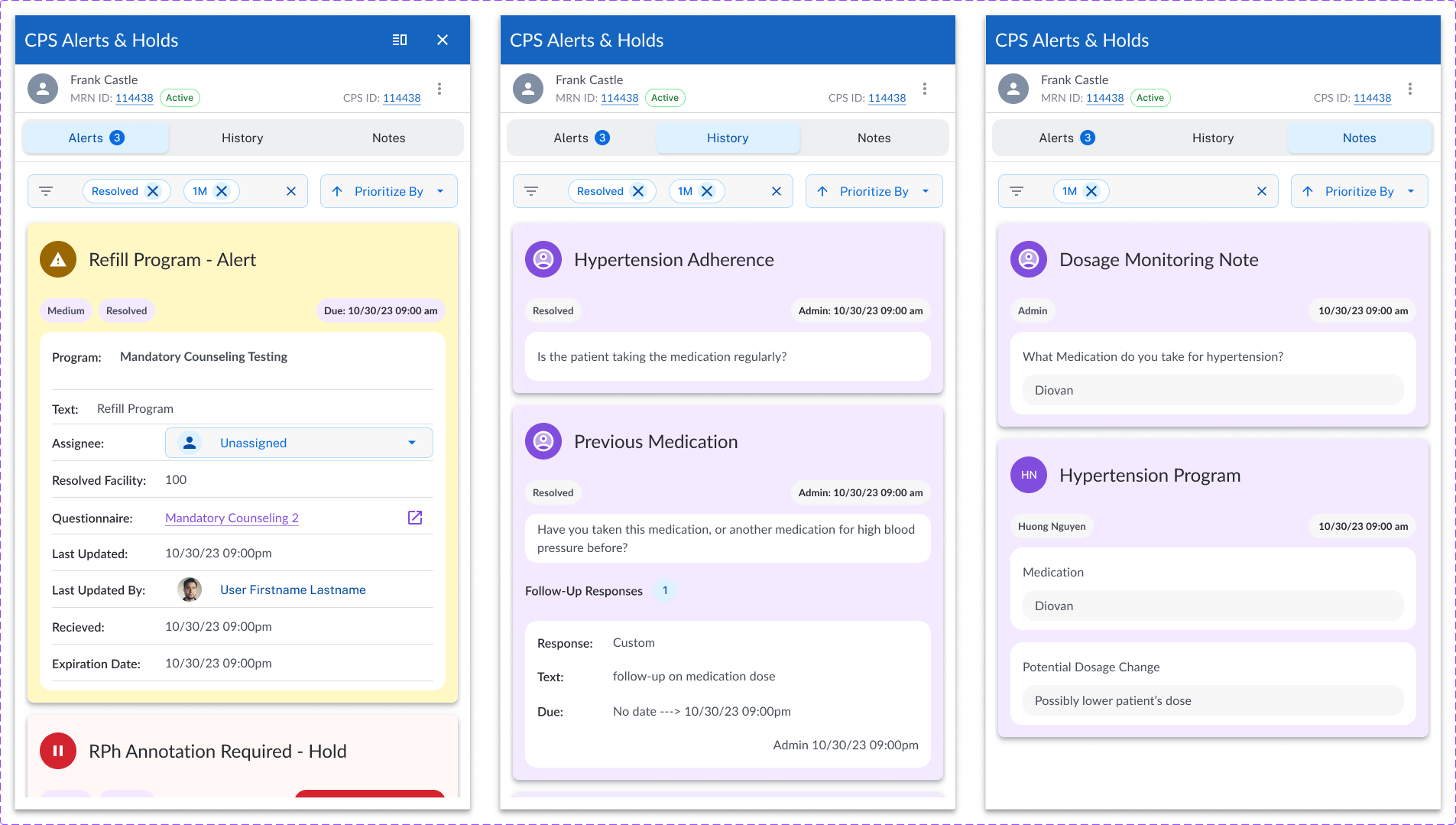Image resolution: width=1456 pixels, height=825 pixels.
Task: Click the red pause icon on RPh Annotation Hold
Action: tap(58, 751)
